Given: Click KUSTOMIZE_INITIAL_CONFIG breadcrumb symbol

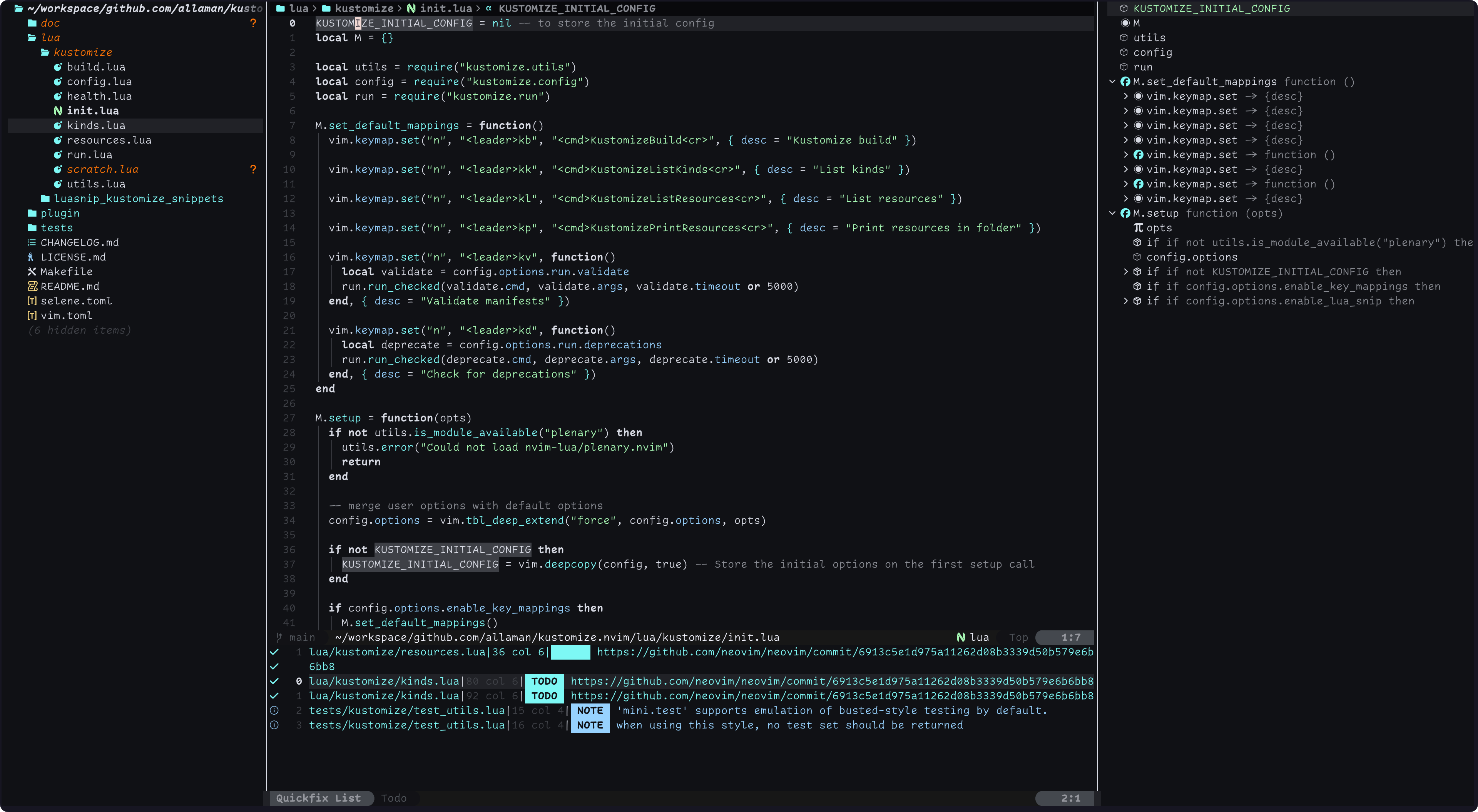Looking at the screenshot, I should 577,8.
